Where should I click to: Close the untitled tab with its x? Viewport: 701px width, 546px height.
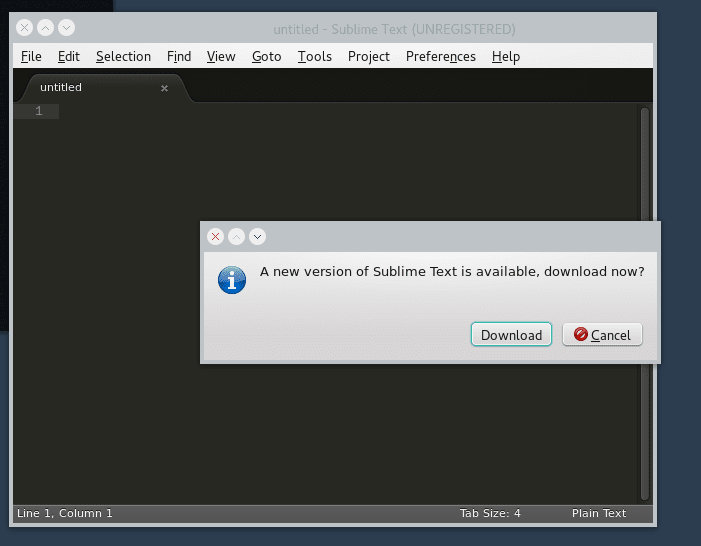[165, 89]
